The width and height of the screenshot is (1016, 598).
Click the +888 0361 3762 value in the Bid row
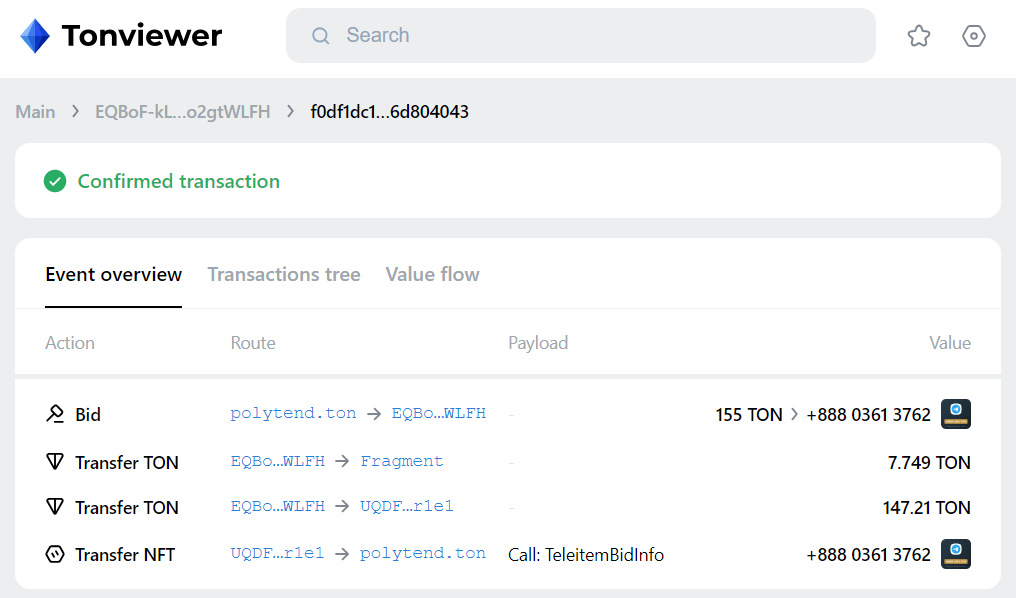[x=868, y=415]
